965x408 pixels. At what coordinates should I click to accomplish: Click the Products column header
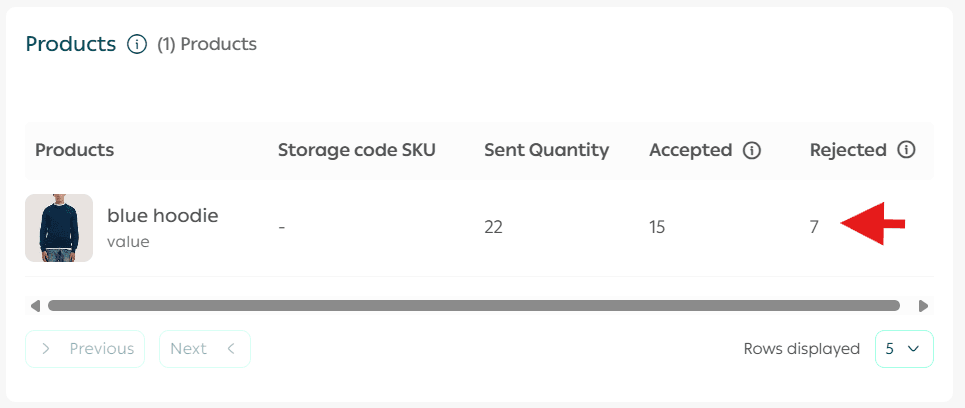click(x=74, y=150)
